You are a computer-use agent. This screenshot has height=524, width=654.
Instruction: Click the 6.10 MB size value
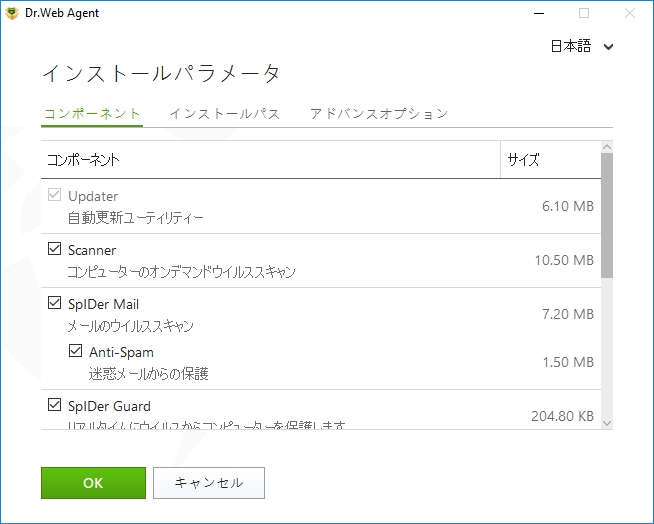coord(568,206)
